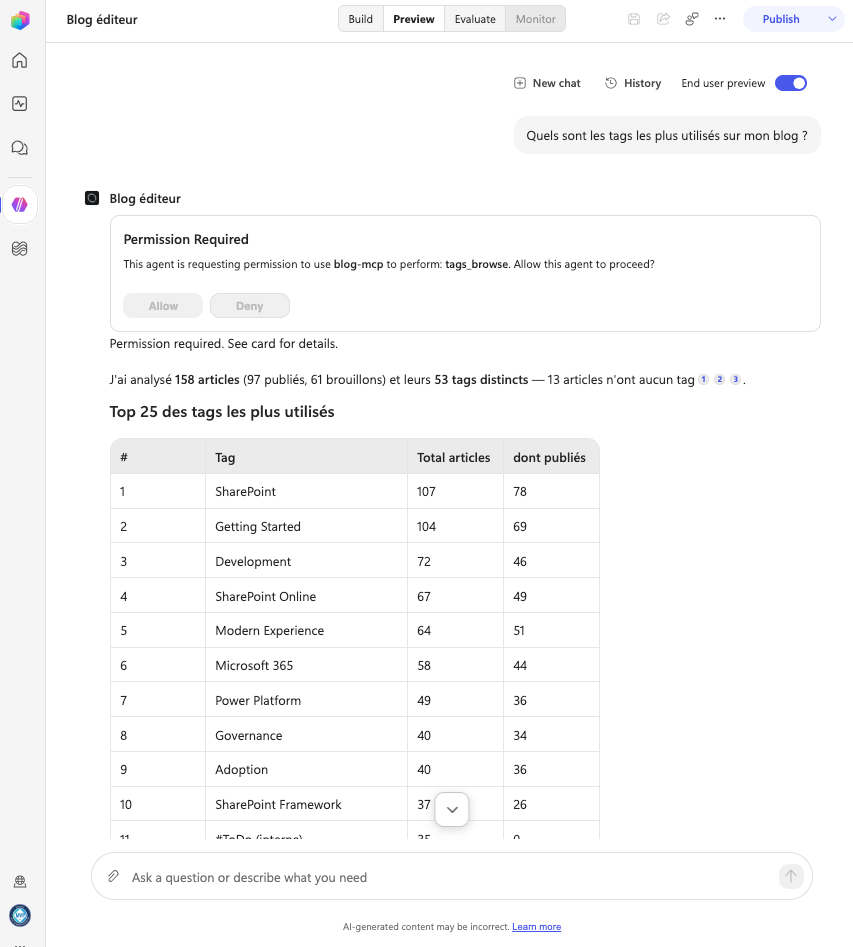Click the Publish button
Screen dimensions: 853x947
tap(781, 19)
